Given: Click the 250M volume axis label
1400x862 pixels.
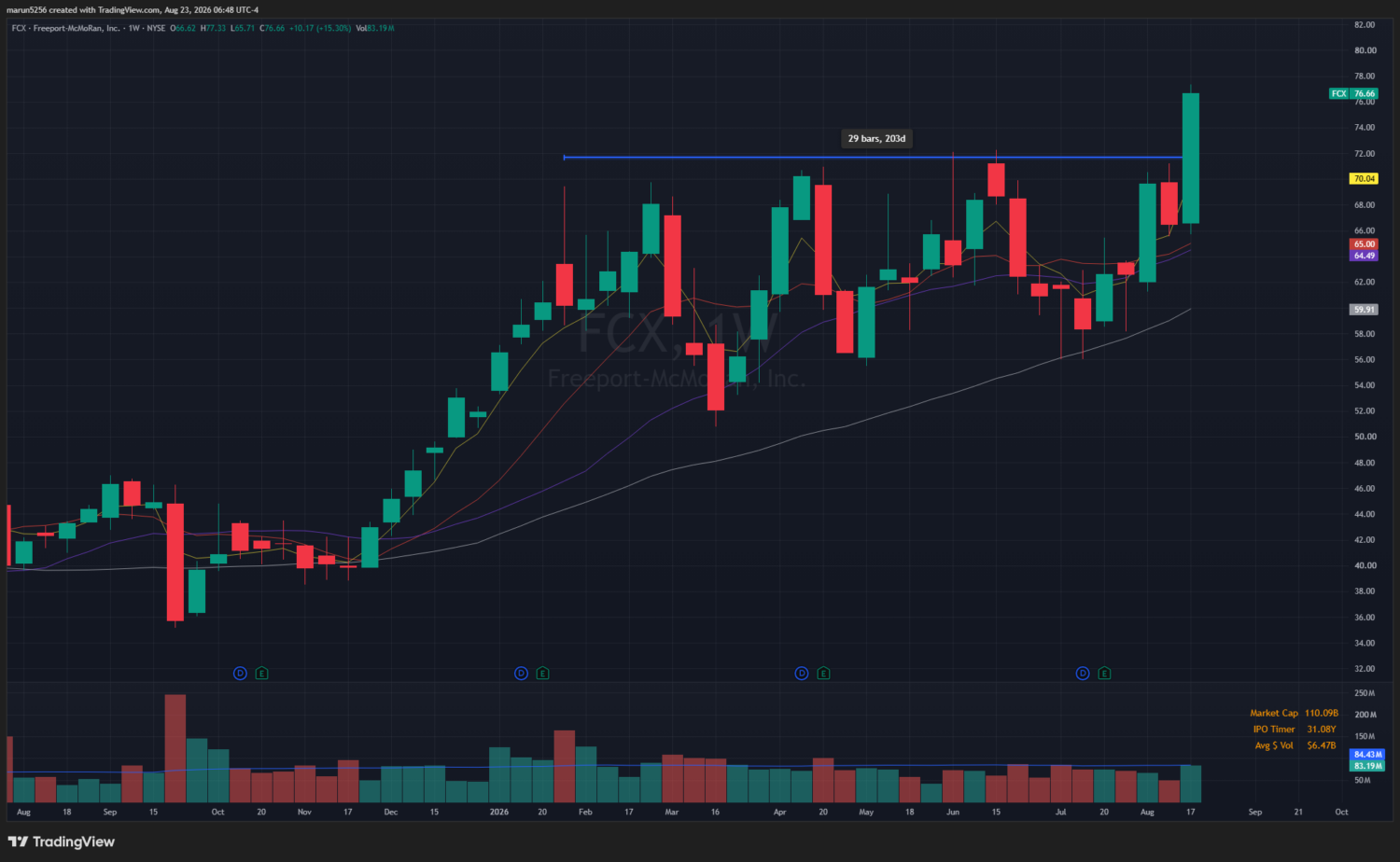Looking at the screenshot, I should [x=1365, y=693].
